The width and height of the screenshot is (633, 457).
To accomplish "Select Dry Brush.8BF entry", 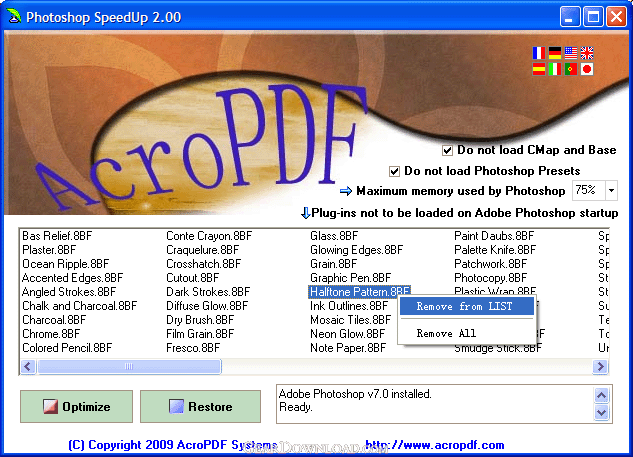I will tap(200, 320).
